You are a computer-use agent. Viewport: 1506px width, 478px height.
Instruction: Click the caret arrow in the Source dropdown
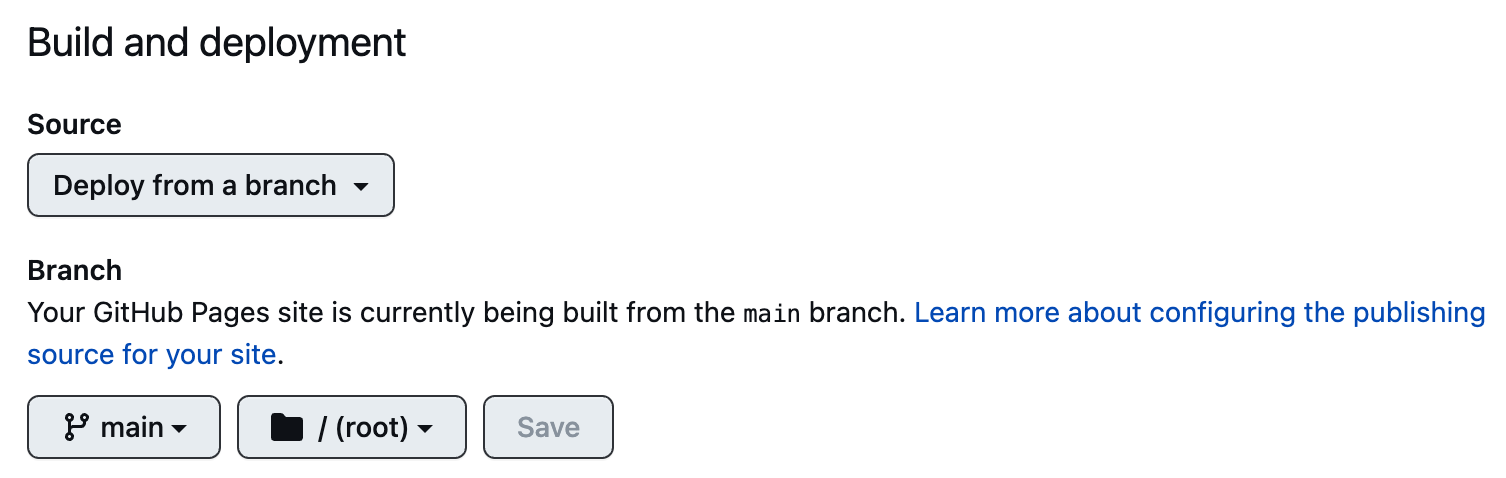tap(362, 187)
